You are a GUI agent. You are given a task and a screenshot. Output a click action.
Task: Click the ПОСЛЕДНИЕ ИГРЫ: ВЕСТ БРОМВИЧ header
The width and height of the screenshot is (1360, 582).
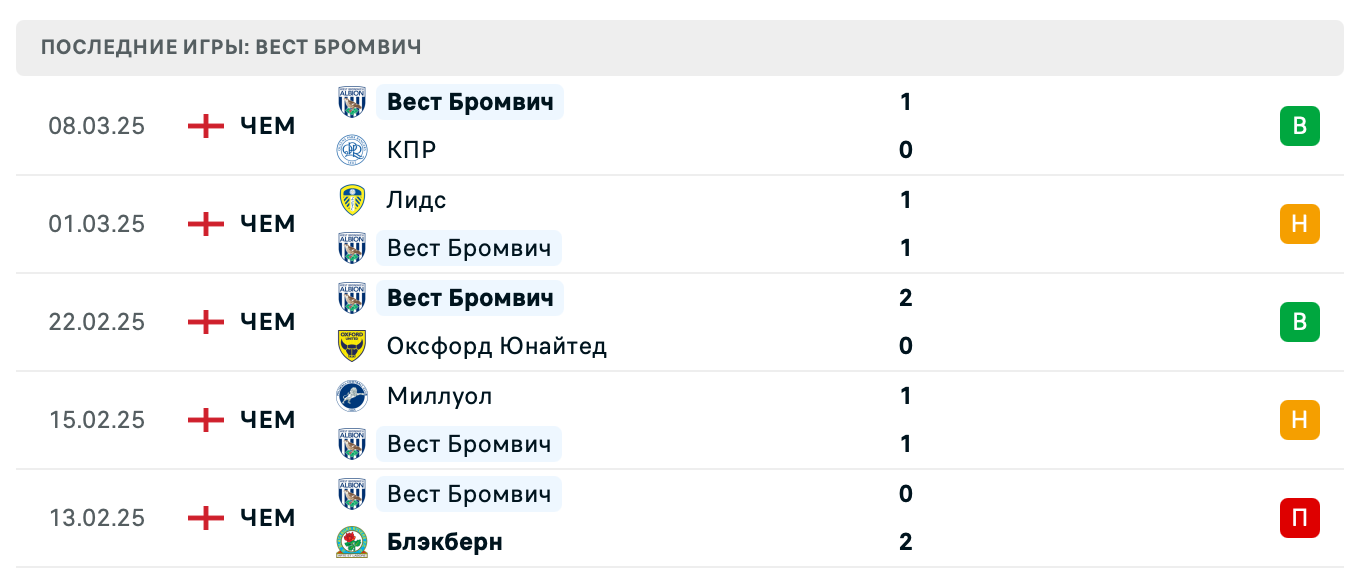230,47
